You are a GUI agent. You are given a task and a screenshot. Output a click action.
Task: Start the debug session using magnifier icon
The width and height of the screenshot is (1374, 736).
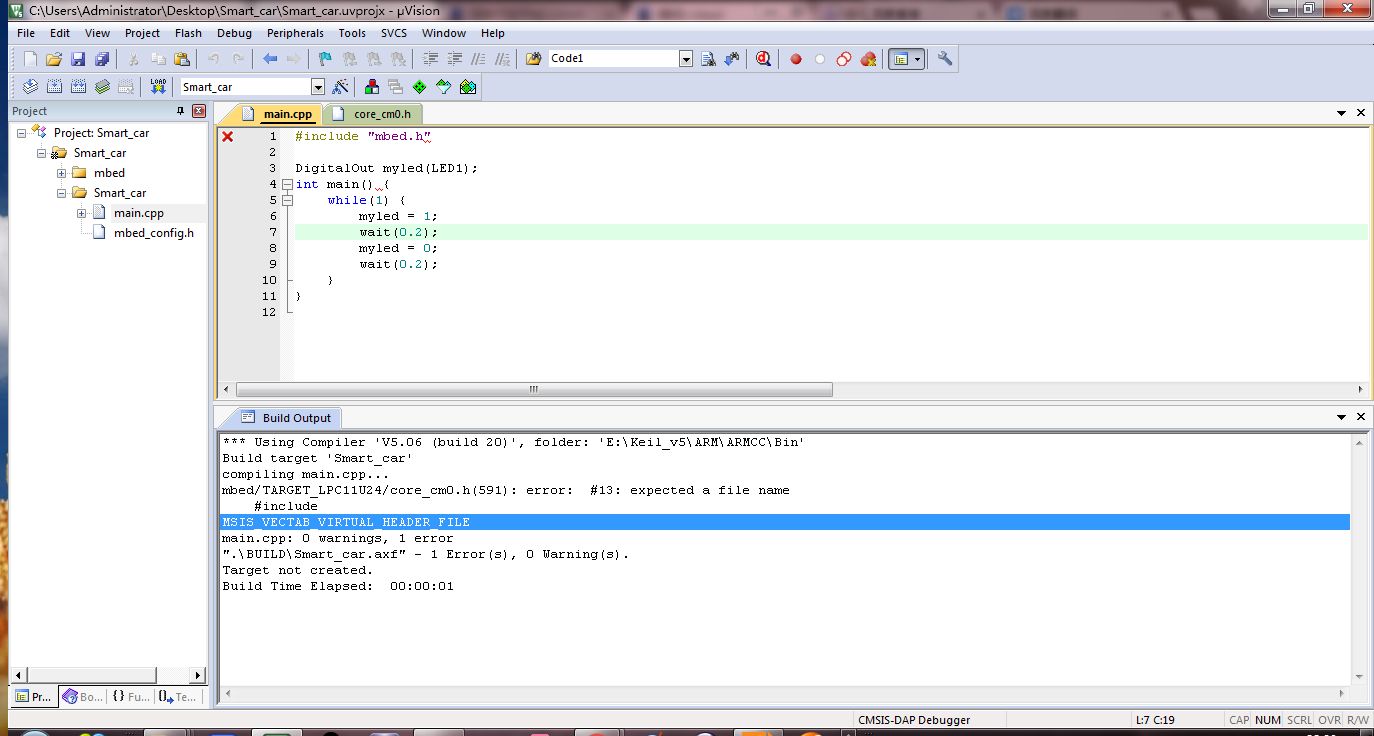(764, 59)
